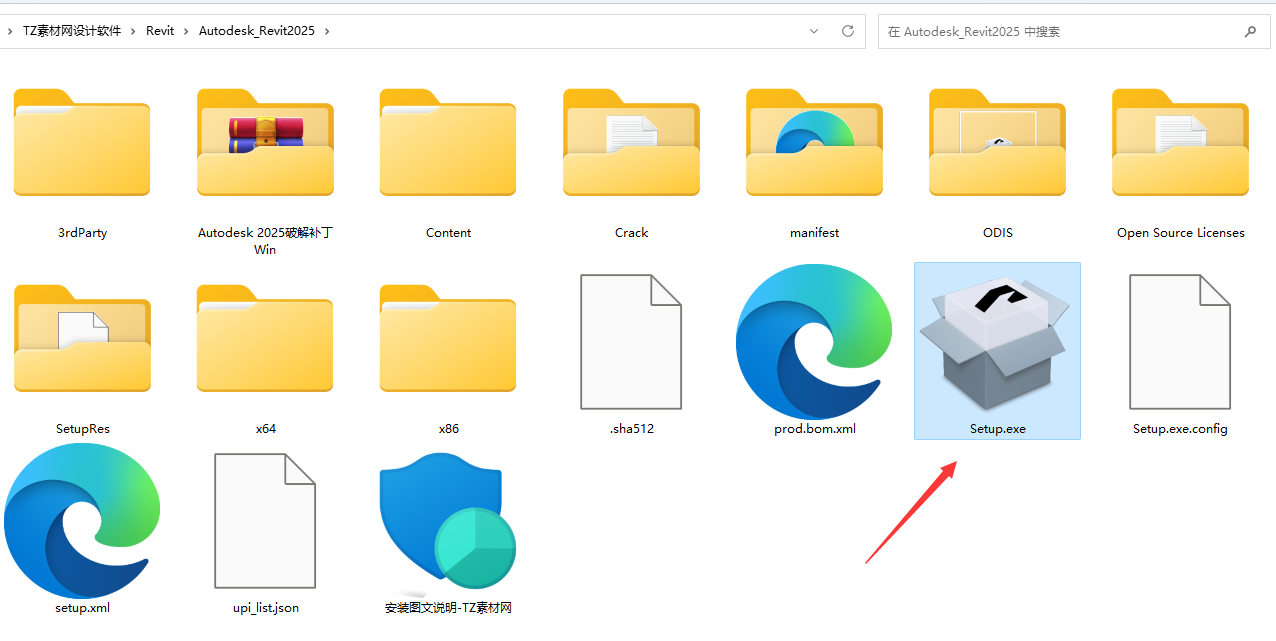The width and height of the screenshot is (1276, 641).
Task: Go to TZ素材网设计软件 in the address path
Action: coord(72,31)
